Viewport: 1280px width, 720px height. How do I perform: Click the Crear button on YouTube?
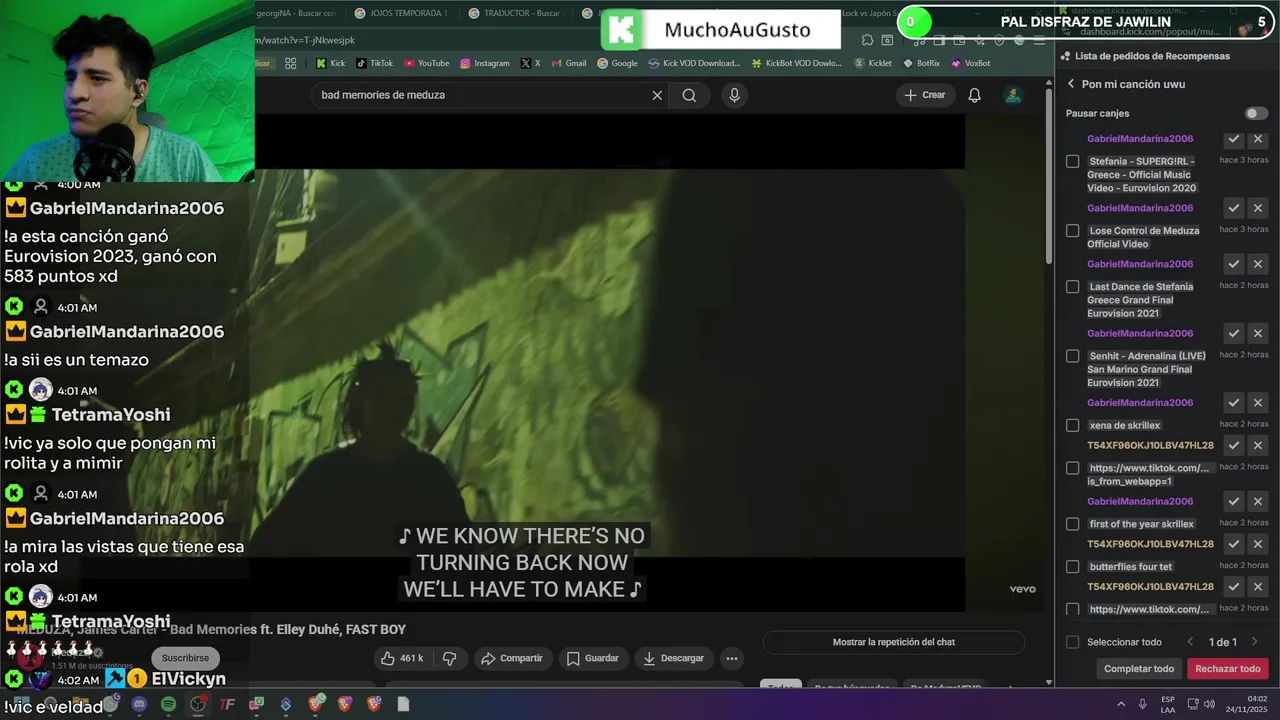point(924,95)
